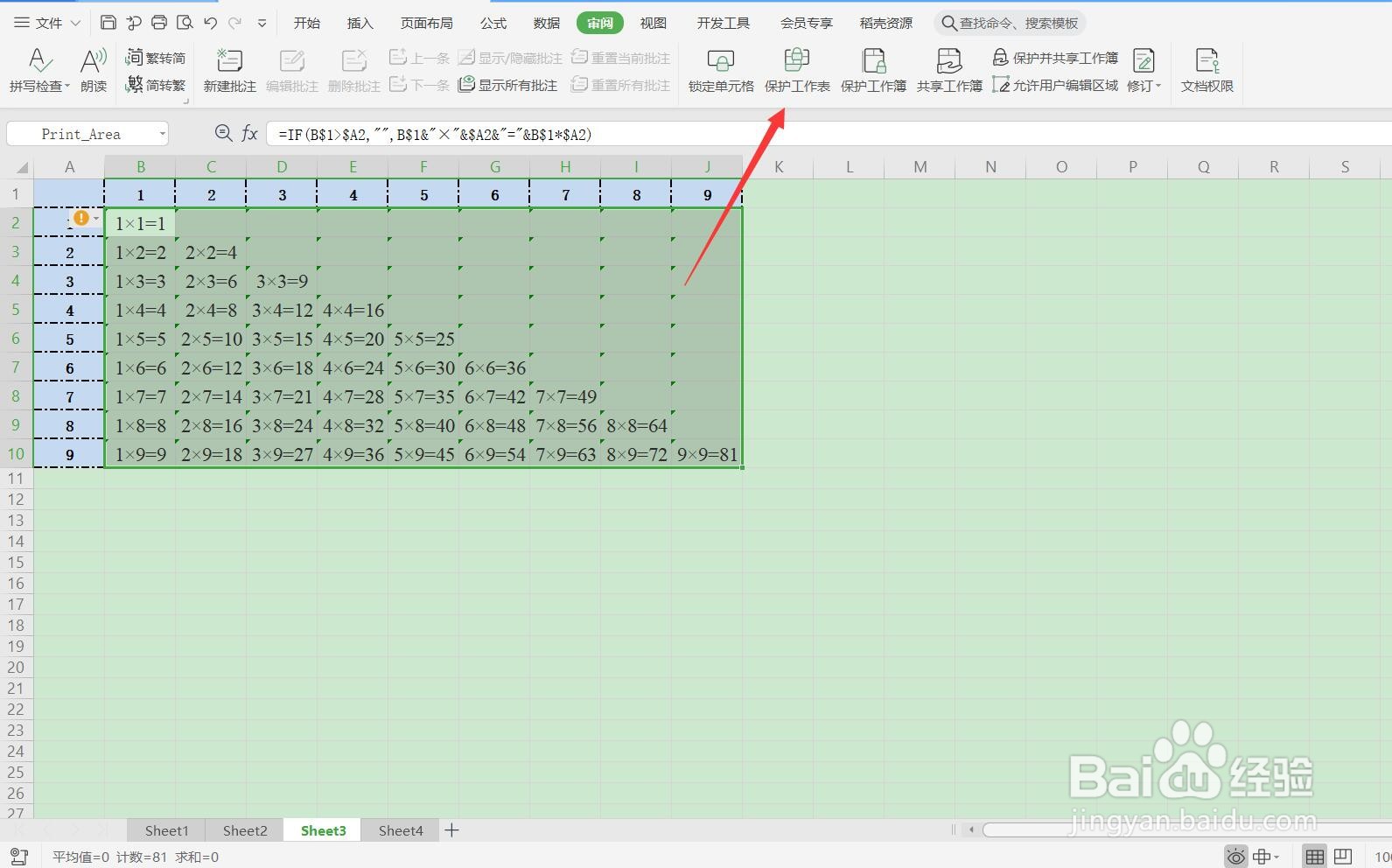Image resolution: width=1392 pixels, height=868 pixels.
Task: Open Chinese conversion dialog launcher corner
Action: point(185,101)
